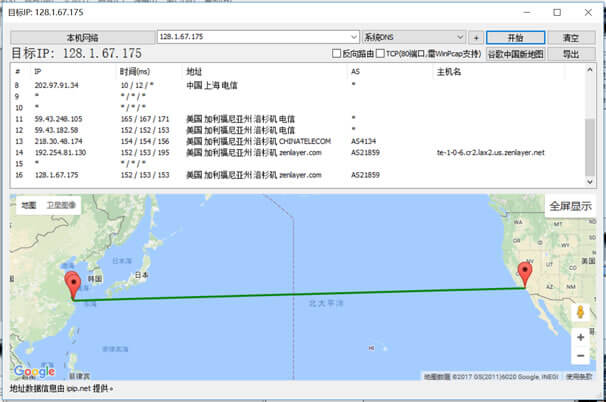Click the Google logo on map
606x402 pixels.
tap(34, 371)
